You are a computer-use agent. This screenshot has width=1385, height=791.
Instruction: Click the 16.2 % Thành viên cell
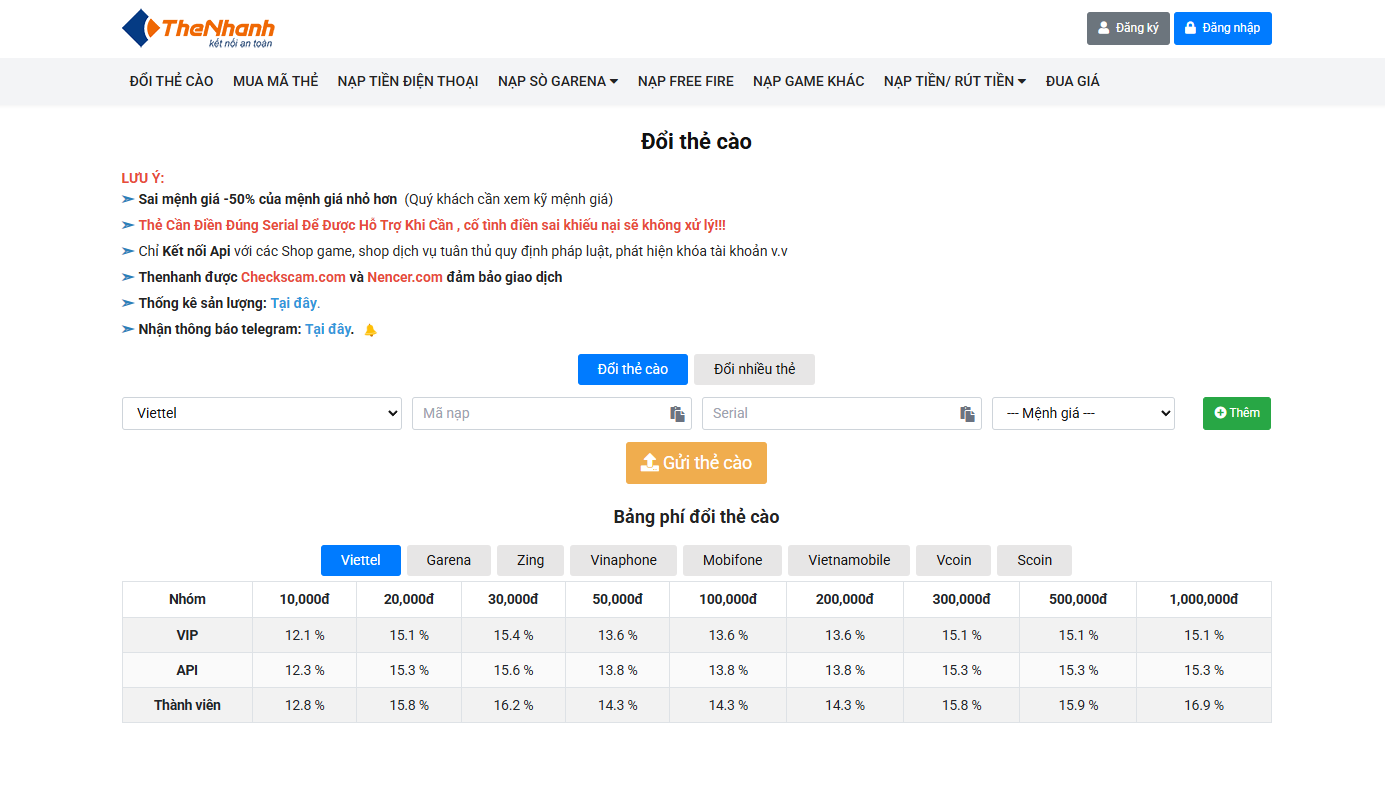tap(514, 705)
